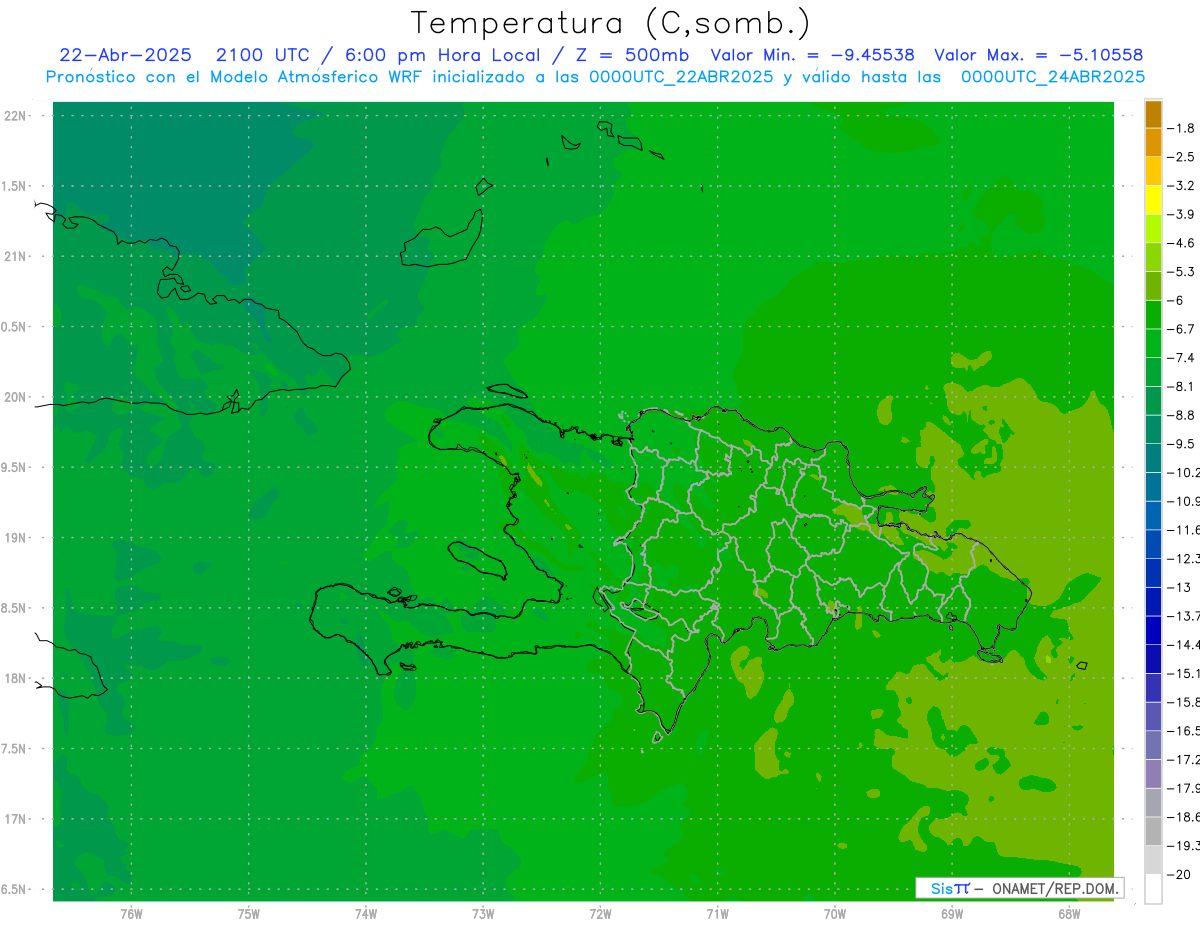
Task: Click the "-1.8" colorbar label
Action: click(1182, 128)
